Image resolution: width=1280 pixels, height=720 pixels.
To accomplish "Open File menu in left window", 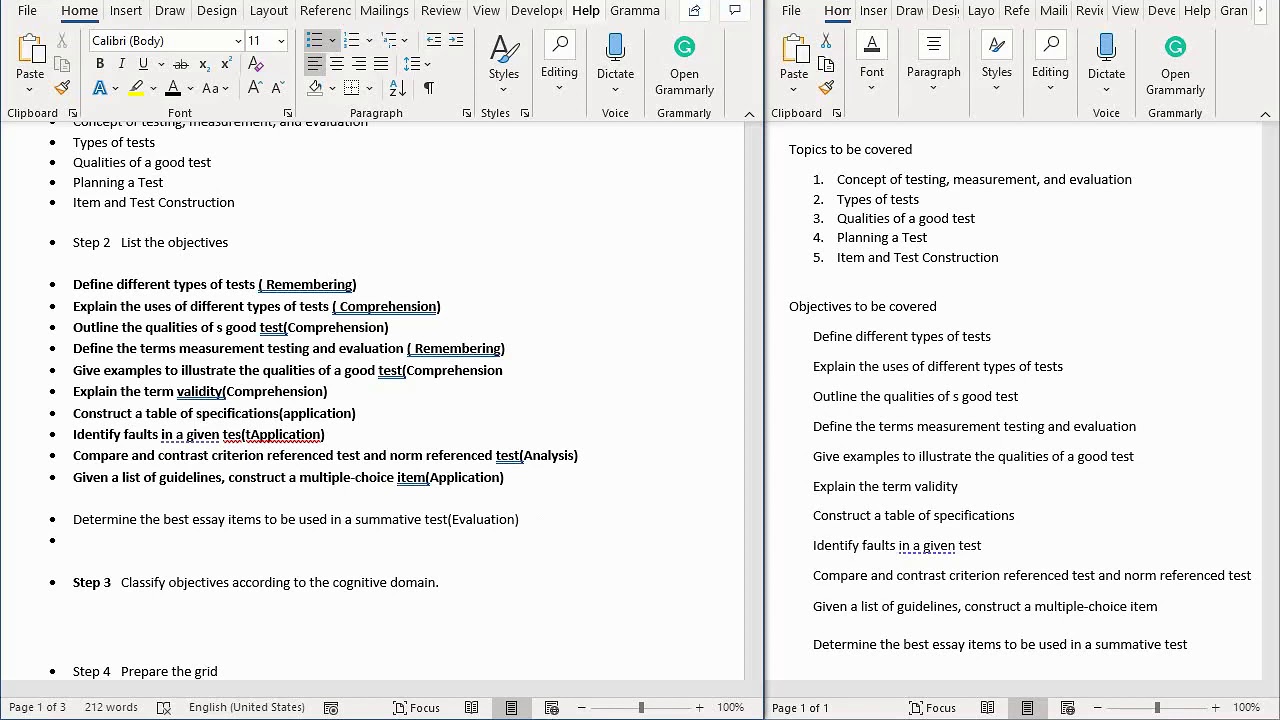I will 27,11.
